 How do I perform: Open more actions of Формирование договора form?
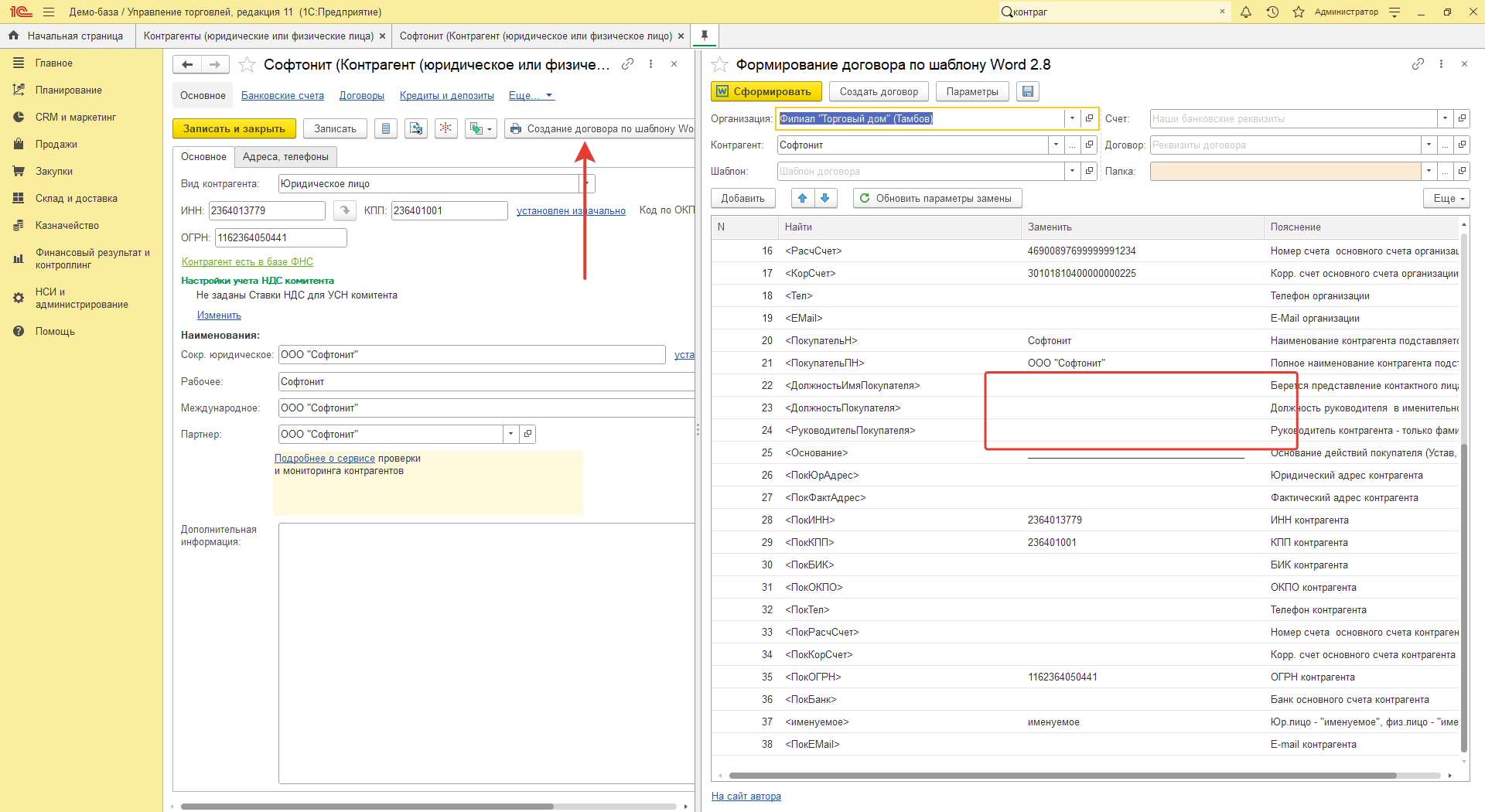click(x=1441, y=64)
